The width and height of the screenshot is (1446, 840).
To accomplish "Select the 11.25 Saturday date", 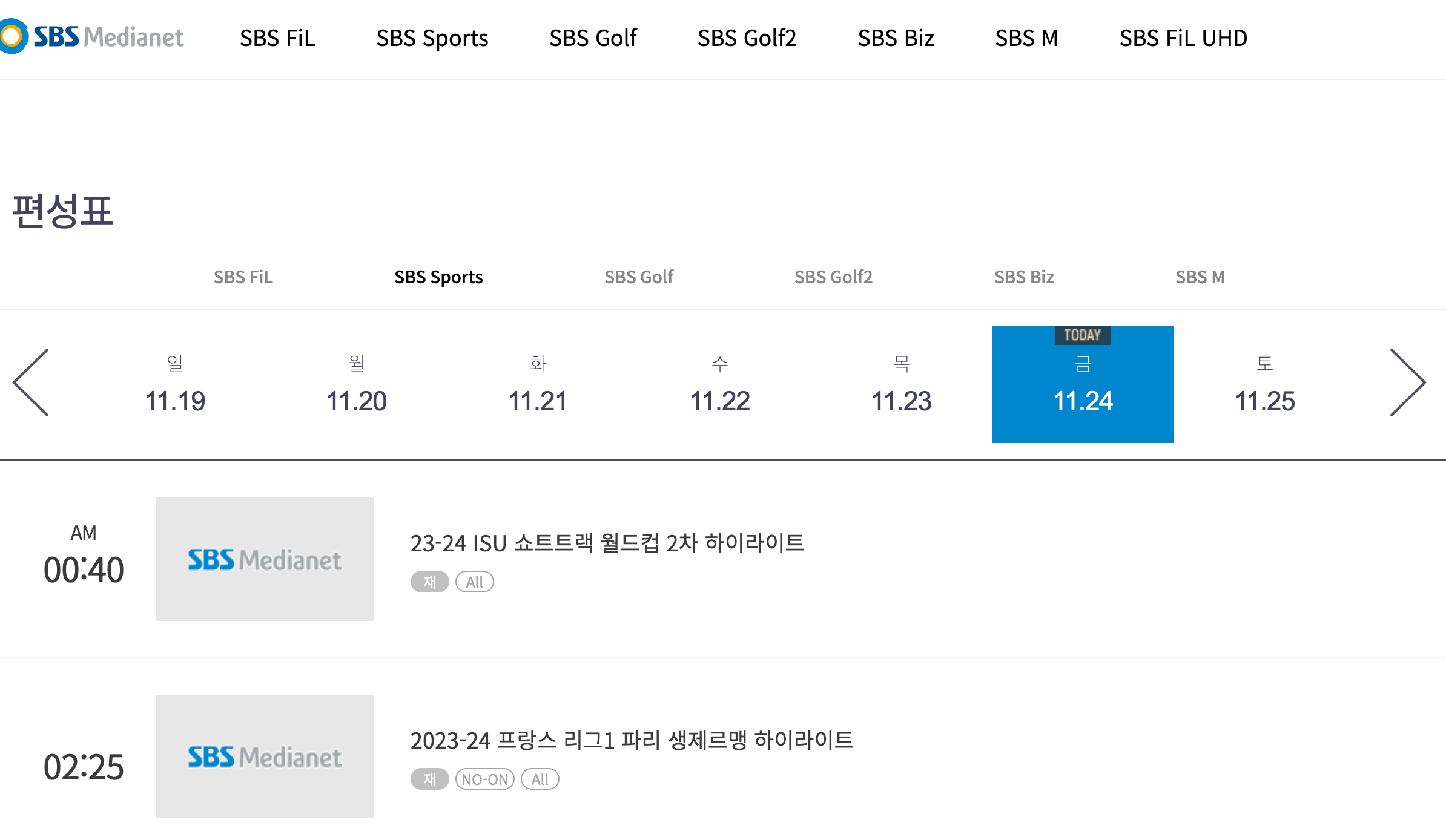I will point(1266,382).
